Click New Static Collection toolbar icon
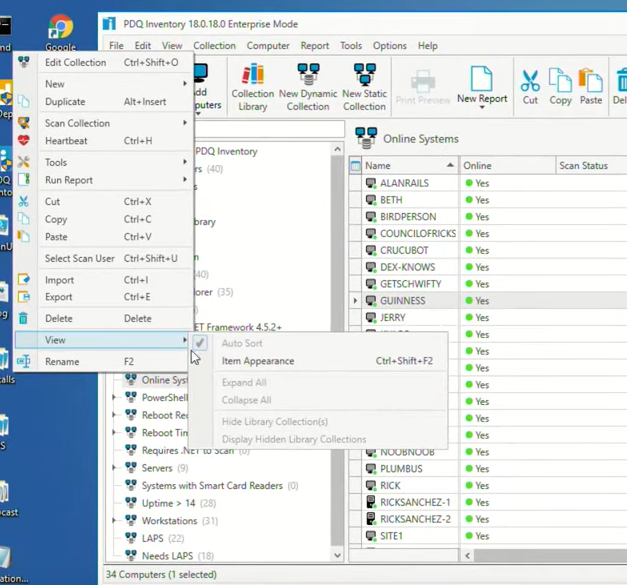The height and width of the screenshot is (585, 627). tap(364, 74)
